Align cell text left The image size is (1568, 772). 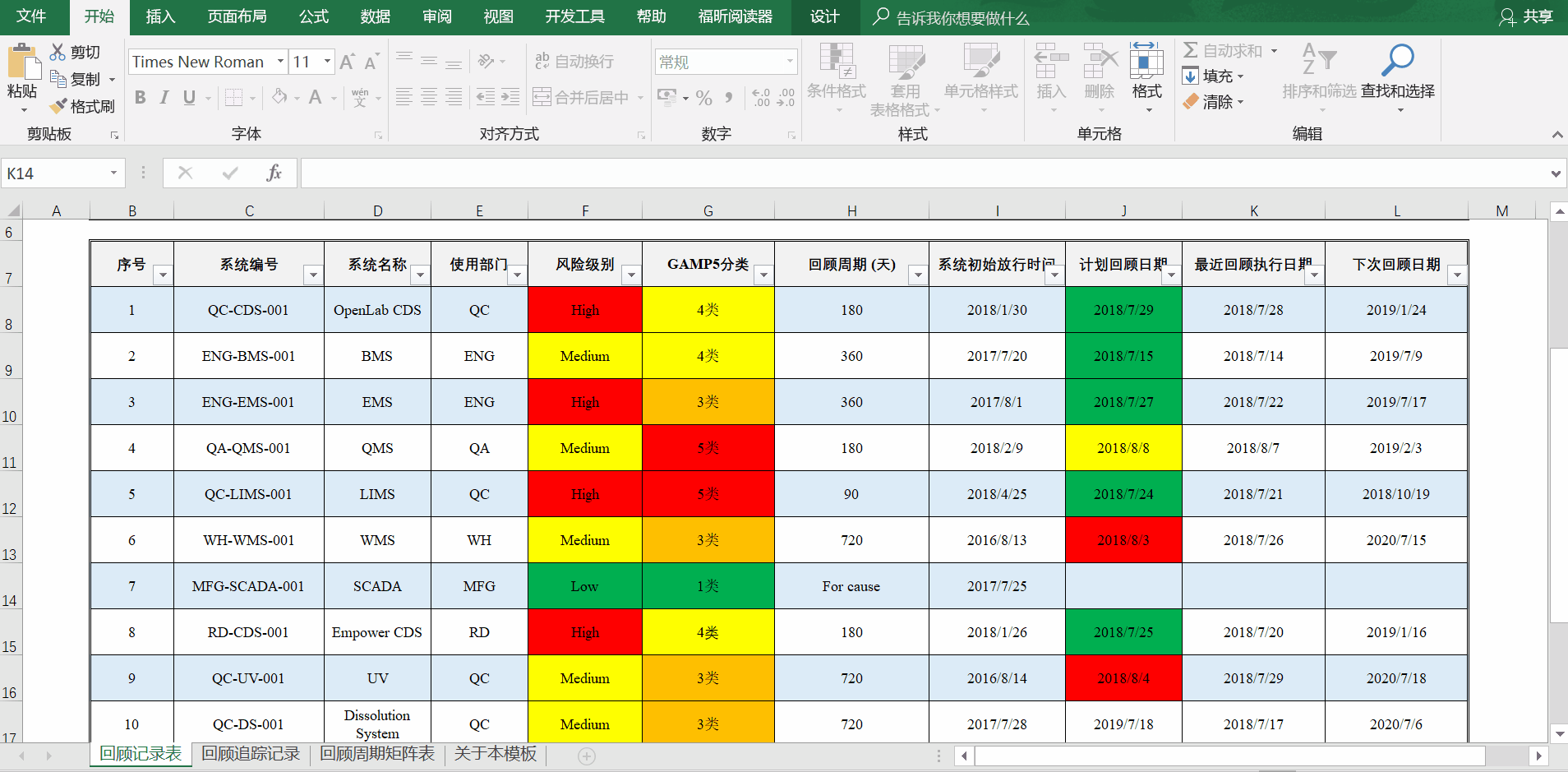pos(404,97)
